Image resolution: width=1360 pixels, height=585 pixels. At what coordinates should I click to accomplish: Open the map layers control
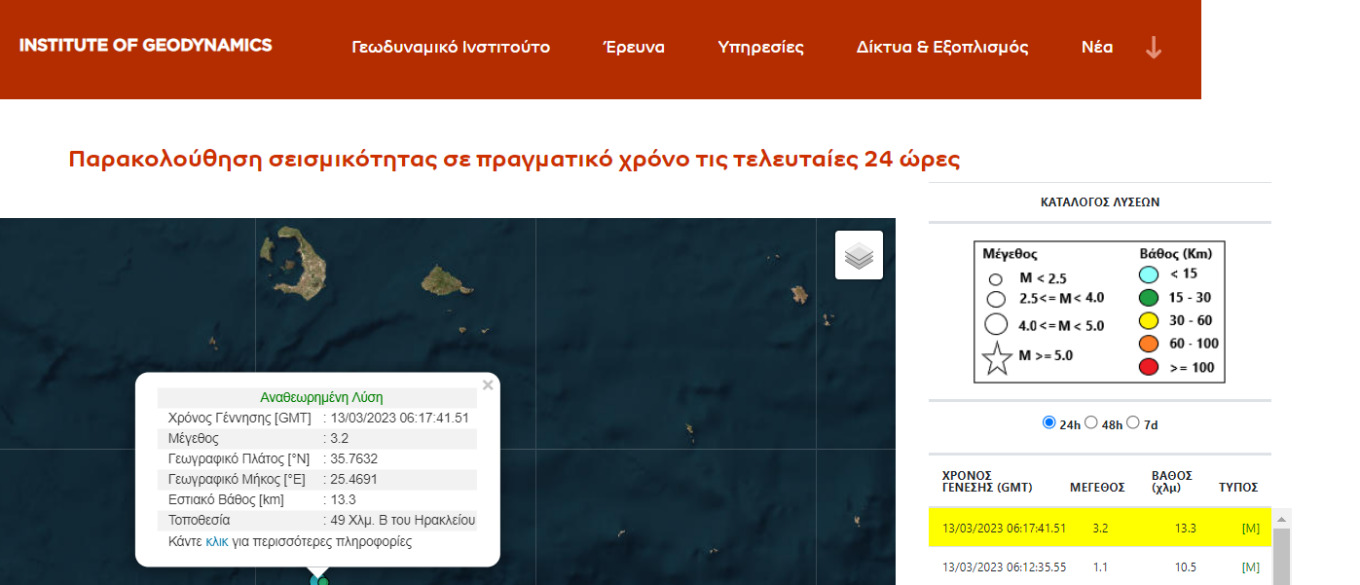pos(859,256)
